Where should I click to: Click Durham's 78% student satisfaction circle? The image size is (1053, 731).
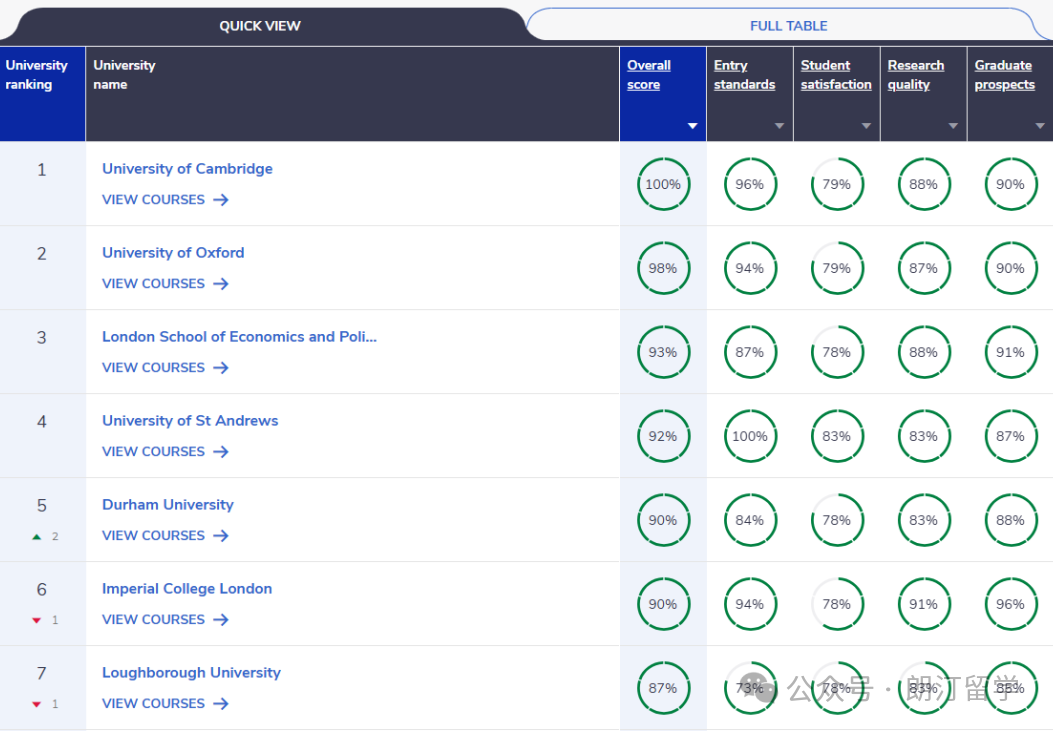click(x=837, y=520)
